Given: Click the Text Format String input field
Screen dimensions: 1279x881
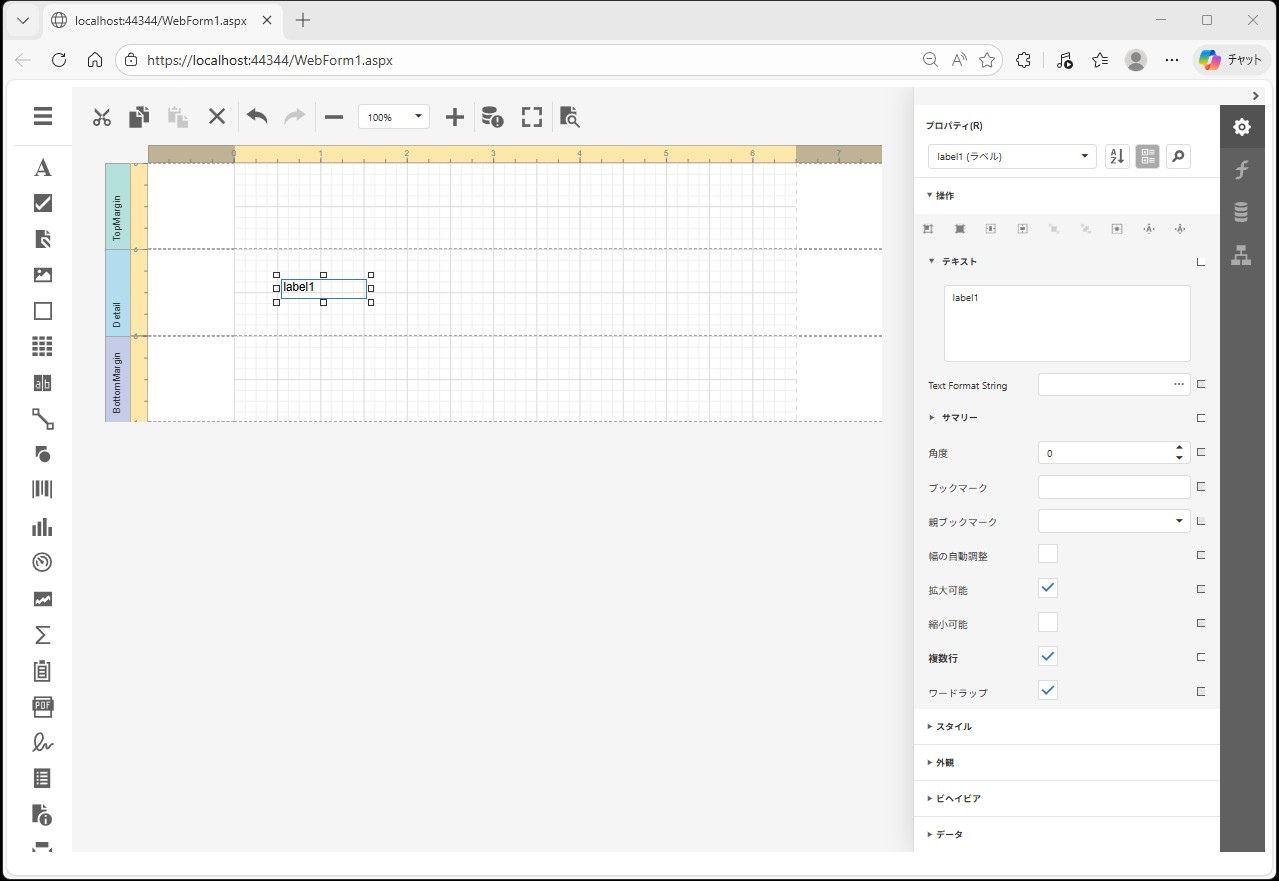Looking at the screenshot, I should click(1105, 385).
